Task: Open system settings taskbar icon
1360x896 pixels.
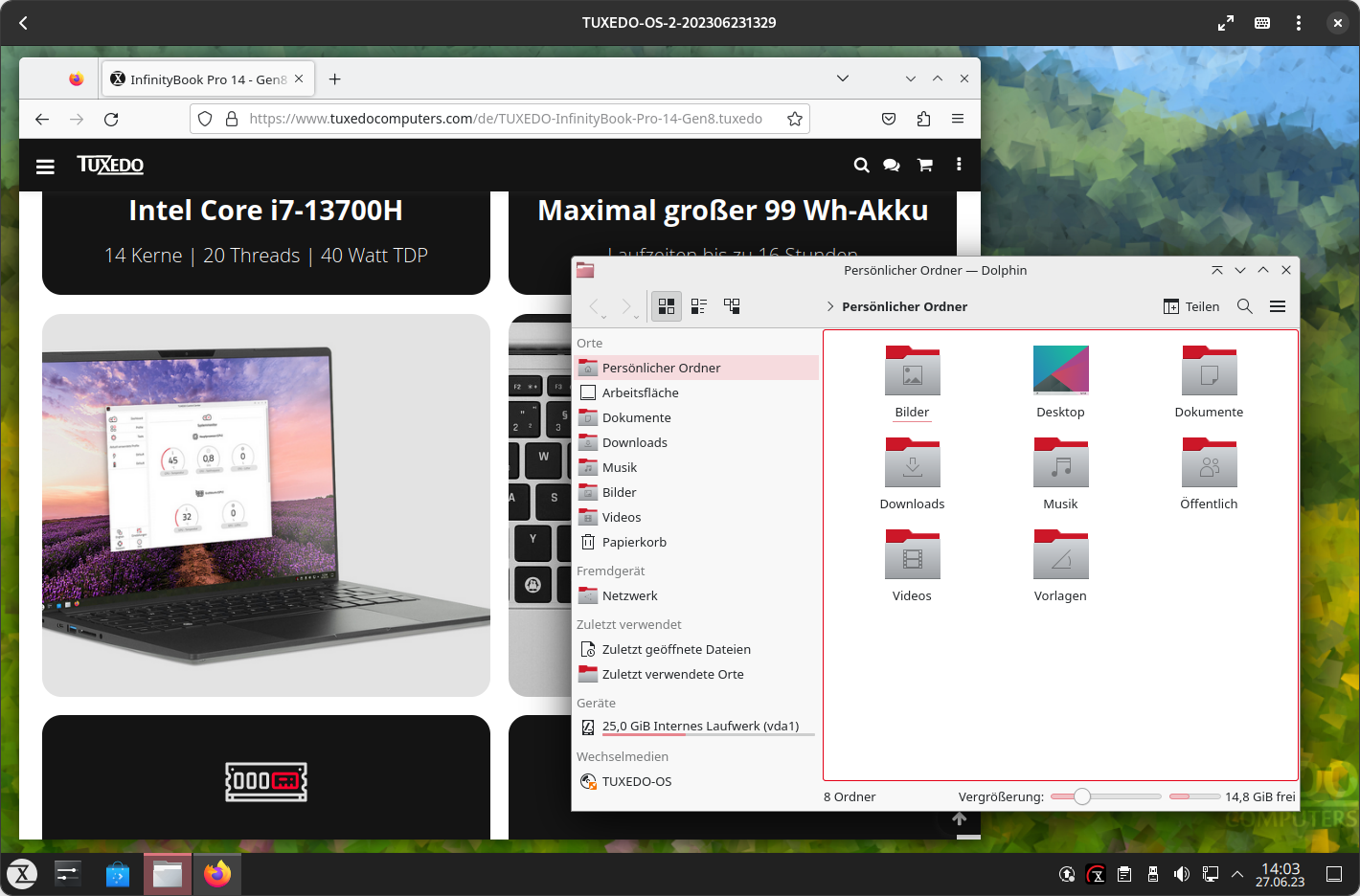Action: click(x=68, y=873)
